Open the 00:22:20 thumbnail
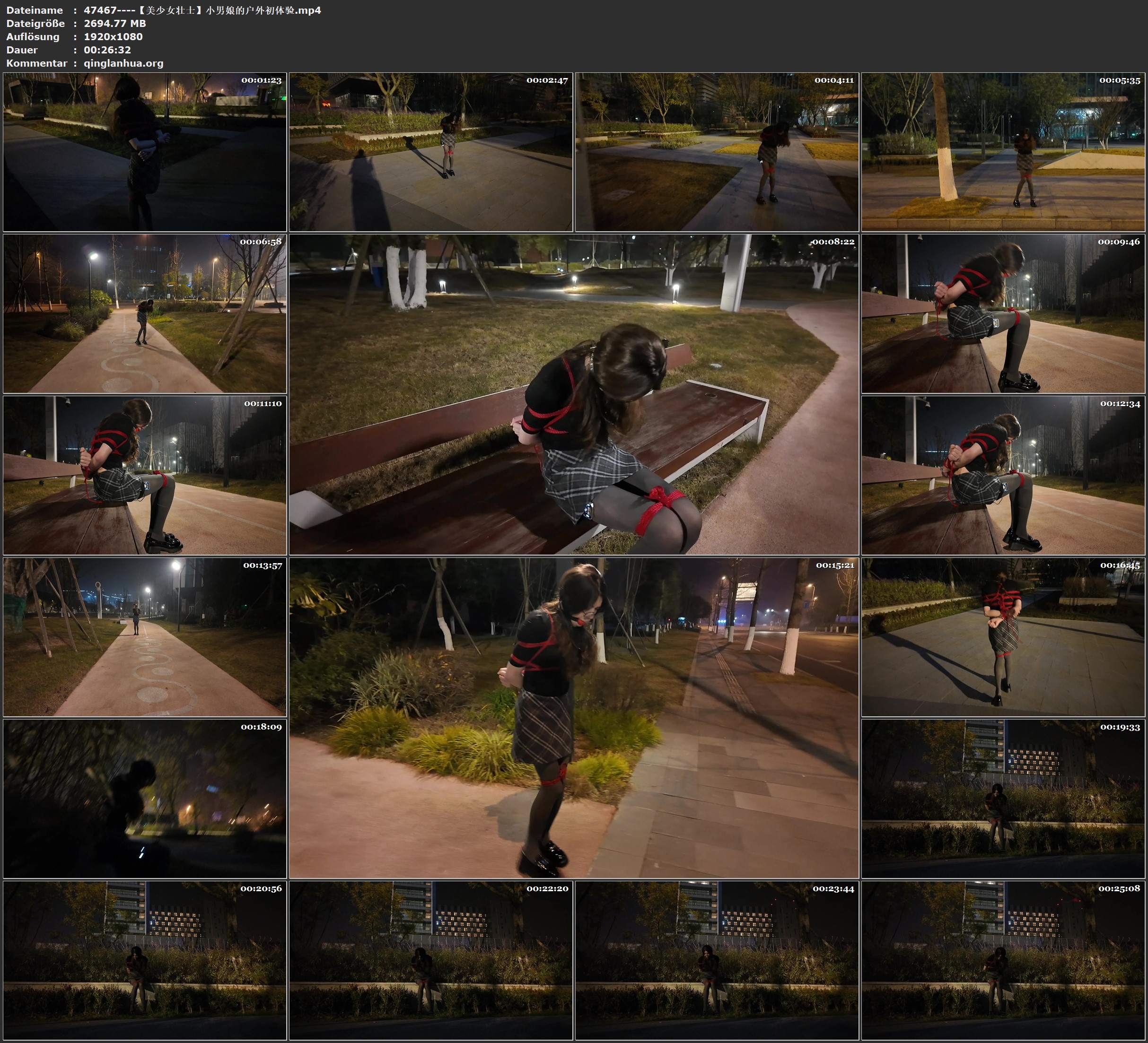1148x1043 pixels. (430, 960)
